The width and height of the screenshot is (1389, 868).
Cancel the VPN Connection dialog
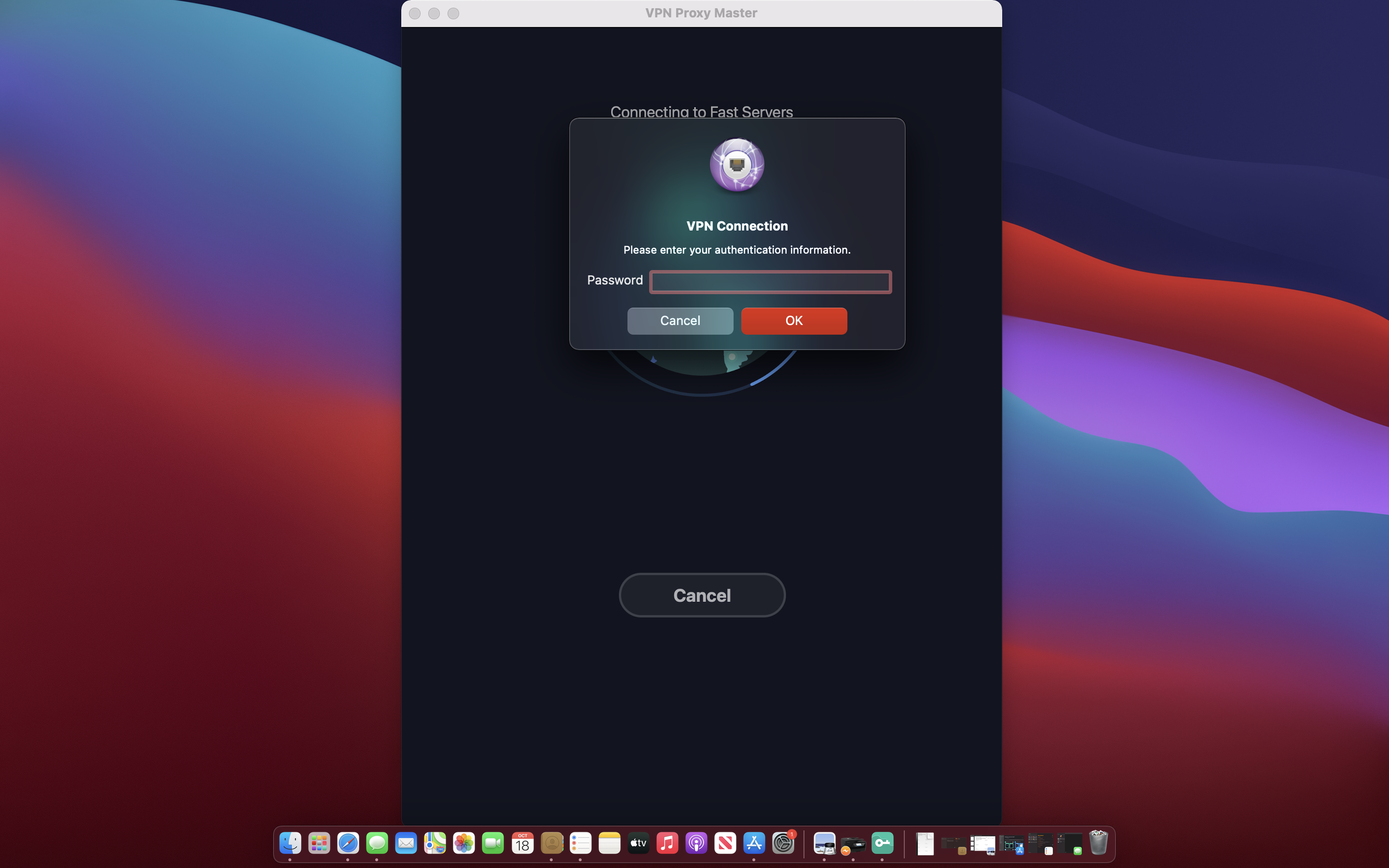coord(680,321)
